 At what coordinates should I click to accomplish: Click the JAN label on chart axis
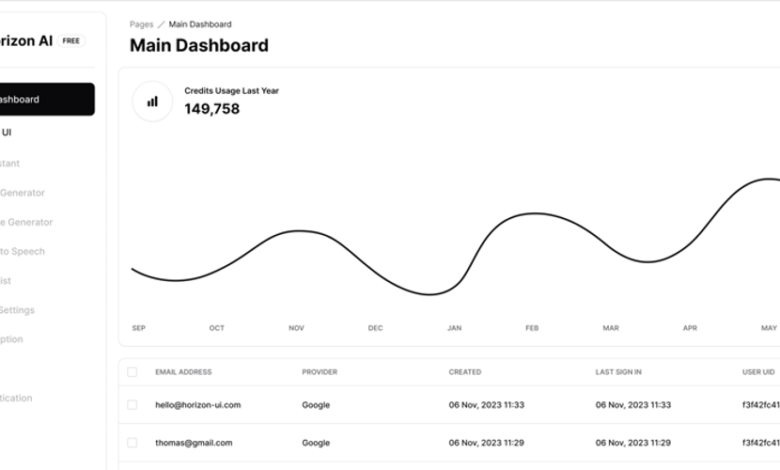(x=454, y=328)
